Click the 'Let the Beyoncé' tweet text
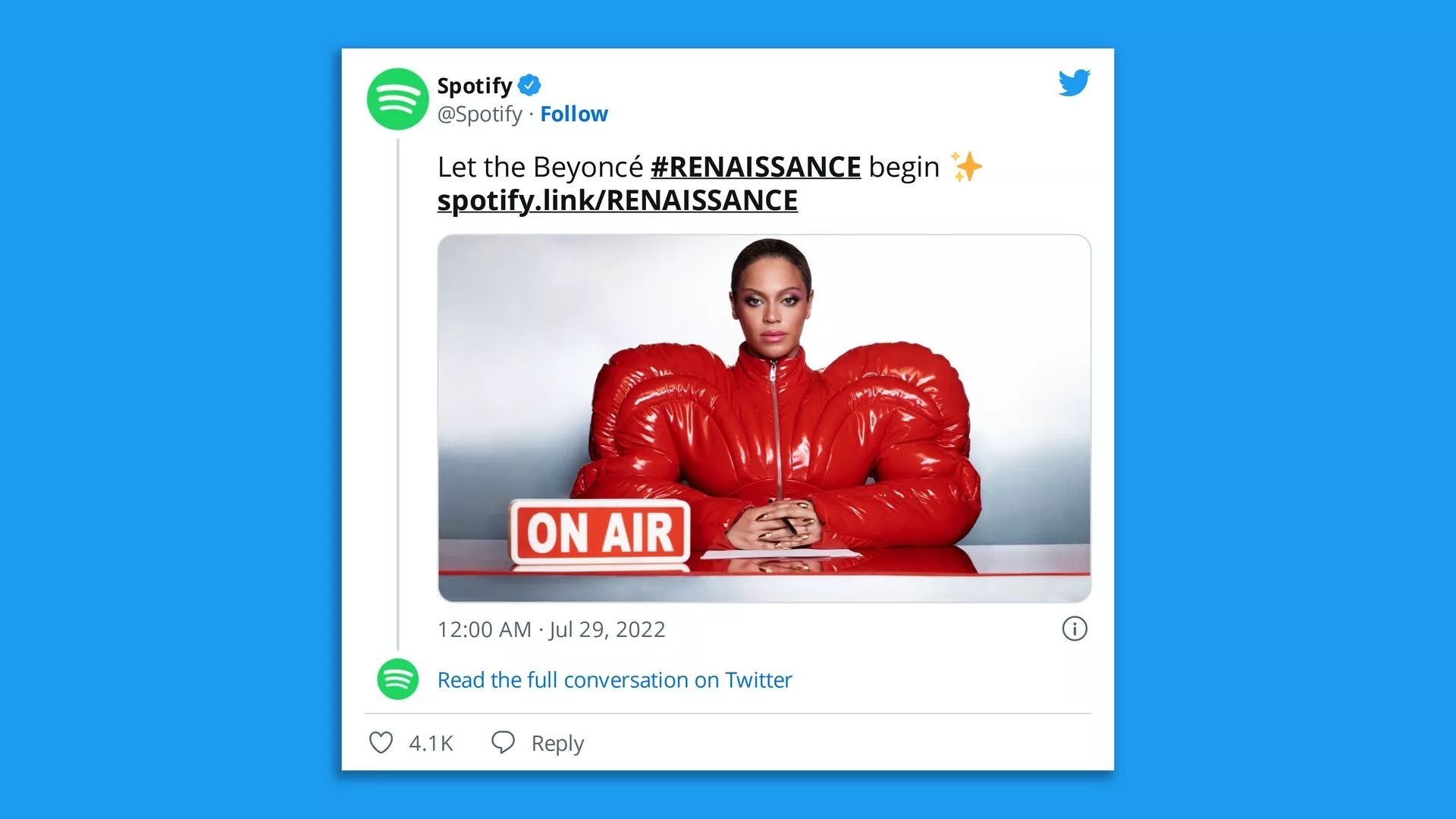This screenshot has height=819, width=1456. [x=540, y=167]
